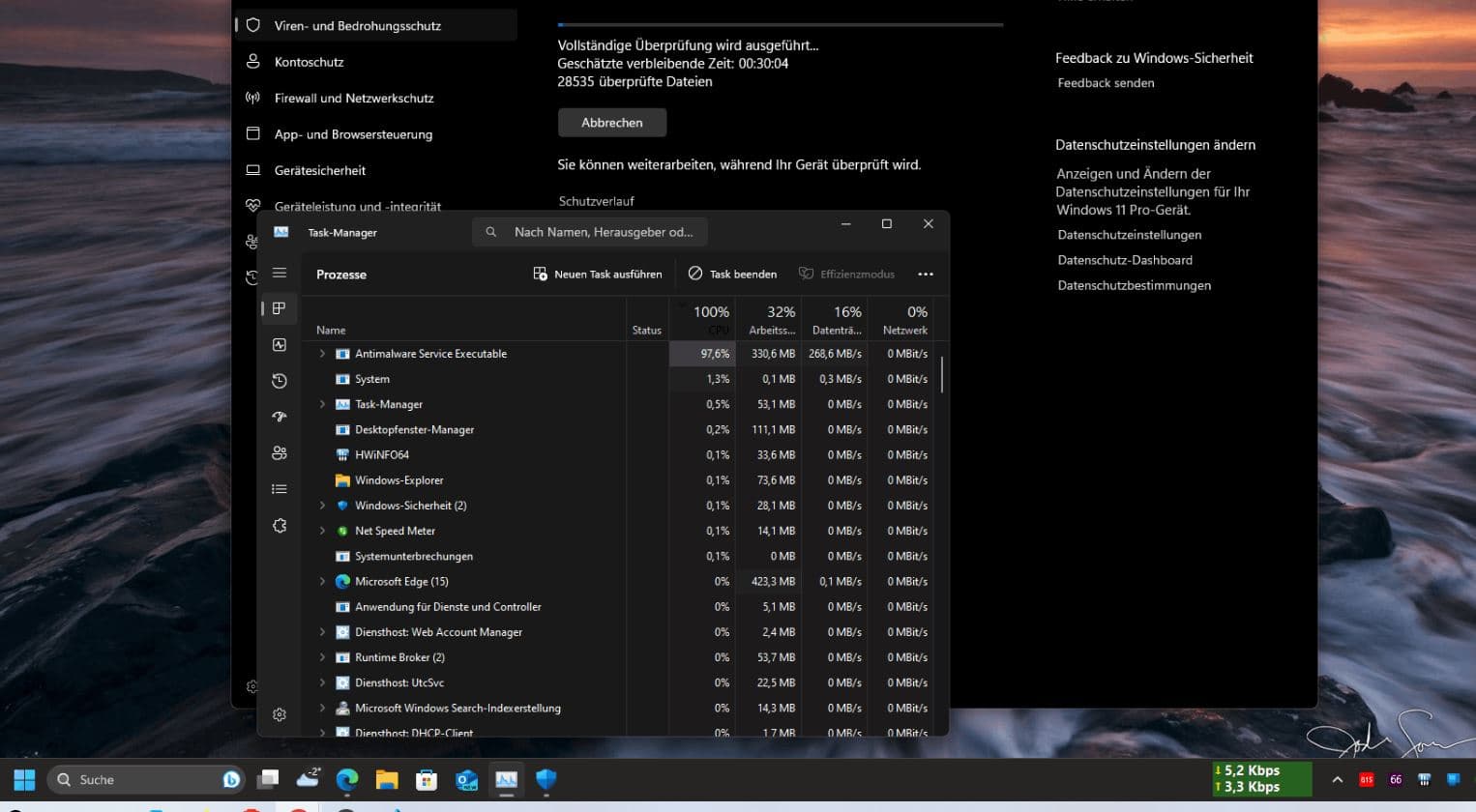Click the scan progress bar in Windows Security
Viewport: 1476px width, 812px height.
click(x=781, y=24)
